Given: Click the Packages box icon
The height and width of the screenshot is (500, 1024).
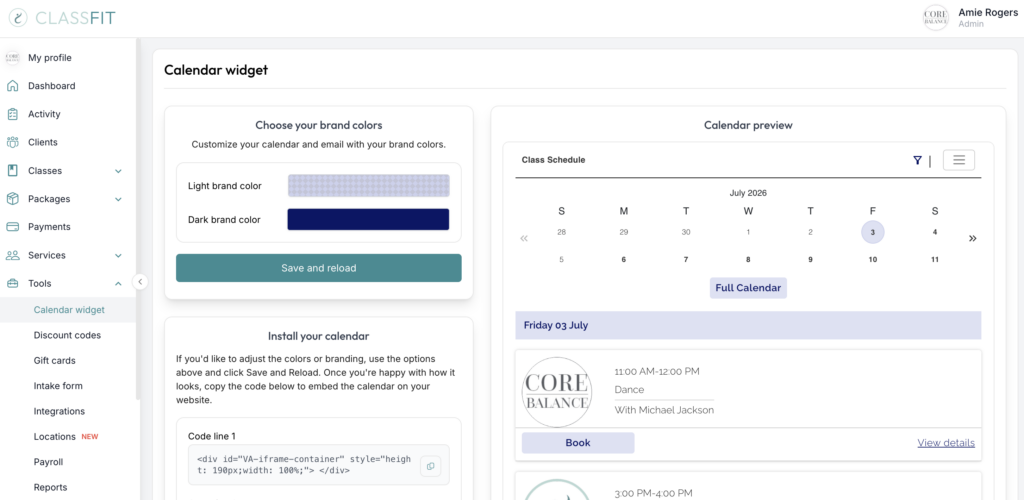Looking at the screenshot, I should (x=12, y=199).
